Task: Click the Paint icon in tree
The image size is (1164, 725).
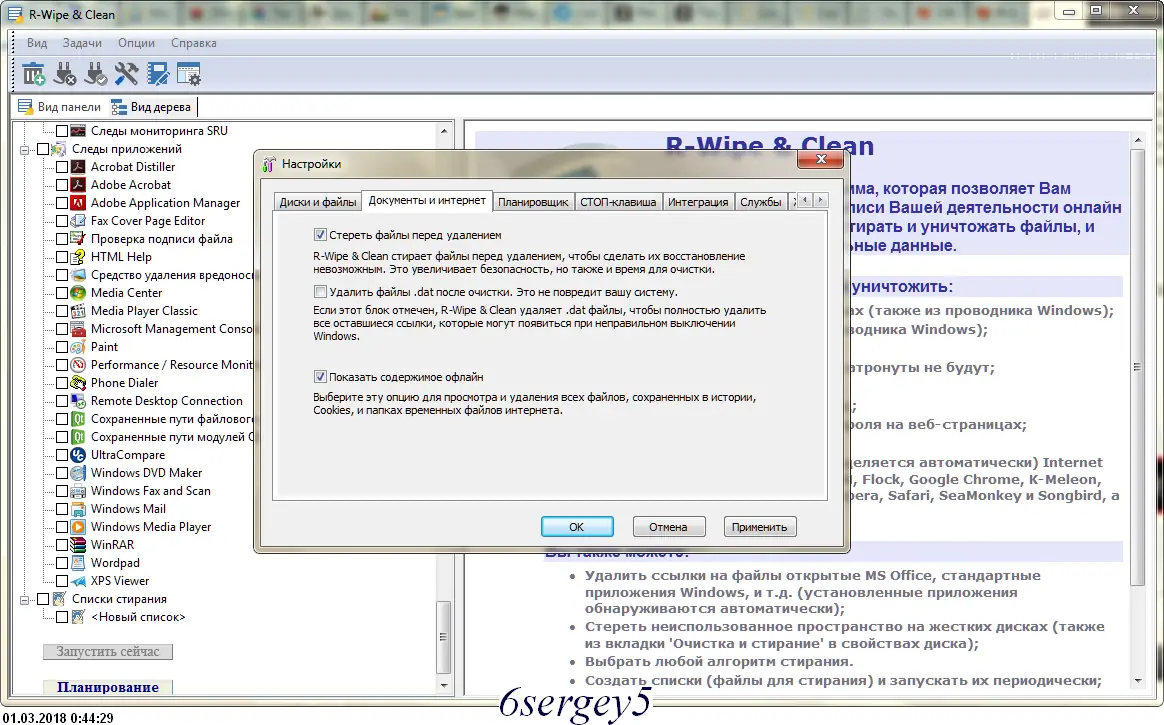Action: click(x=78, y=347)
